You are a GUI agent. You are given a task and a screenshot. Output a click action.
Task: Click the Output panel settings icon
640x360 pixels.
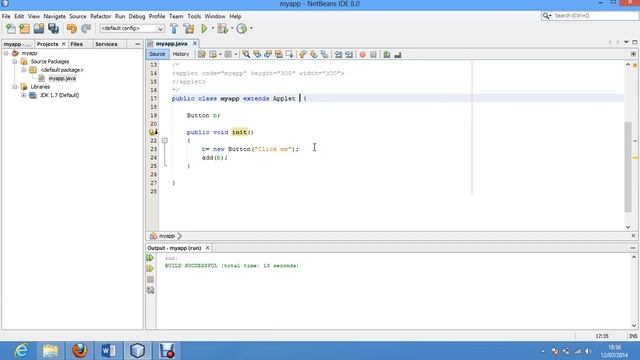tap(150, 290)
